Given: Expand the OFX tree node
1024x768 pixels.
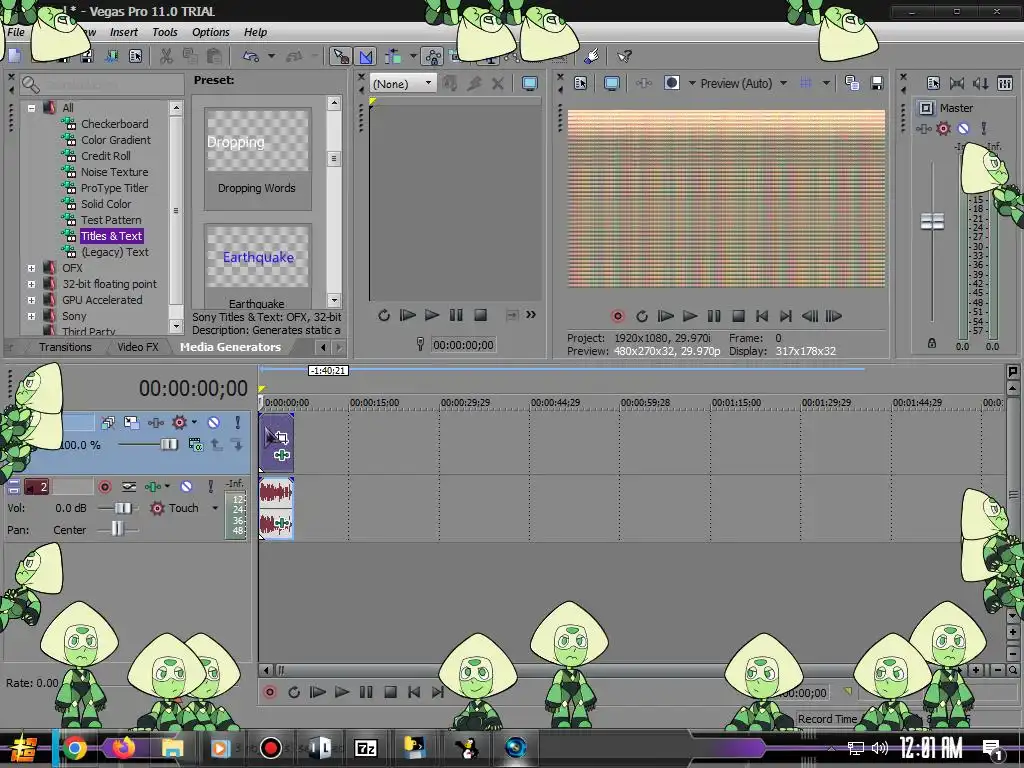Looking at the screenshot, I should tap(31, 268).
